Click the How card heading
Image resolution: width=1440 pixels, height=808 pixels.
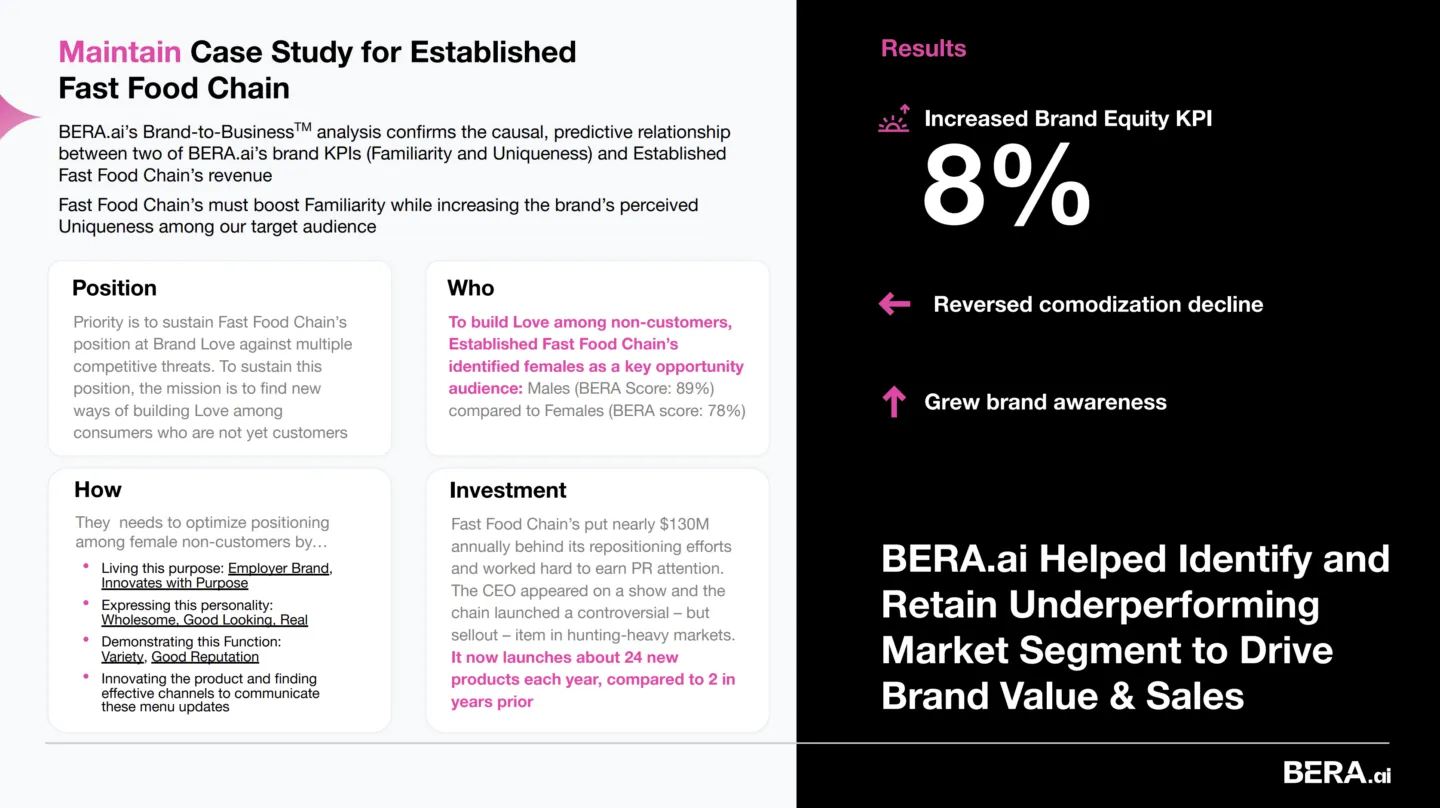pos(97,490)
